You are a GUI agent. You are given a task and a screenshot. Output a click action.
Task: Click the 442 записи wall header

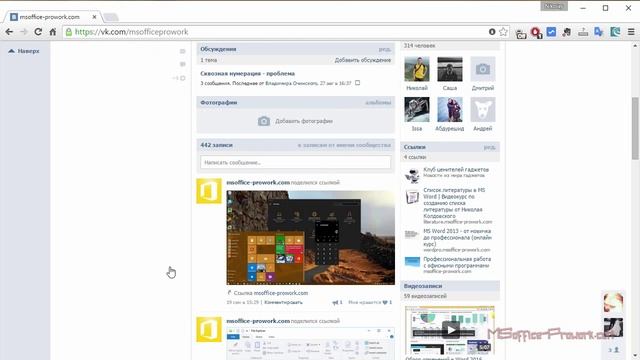pyautogui.click(x=216, y=145)
